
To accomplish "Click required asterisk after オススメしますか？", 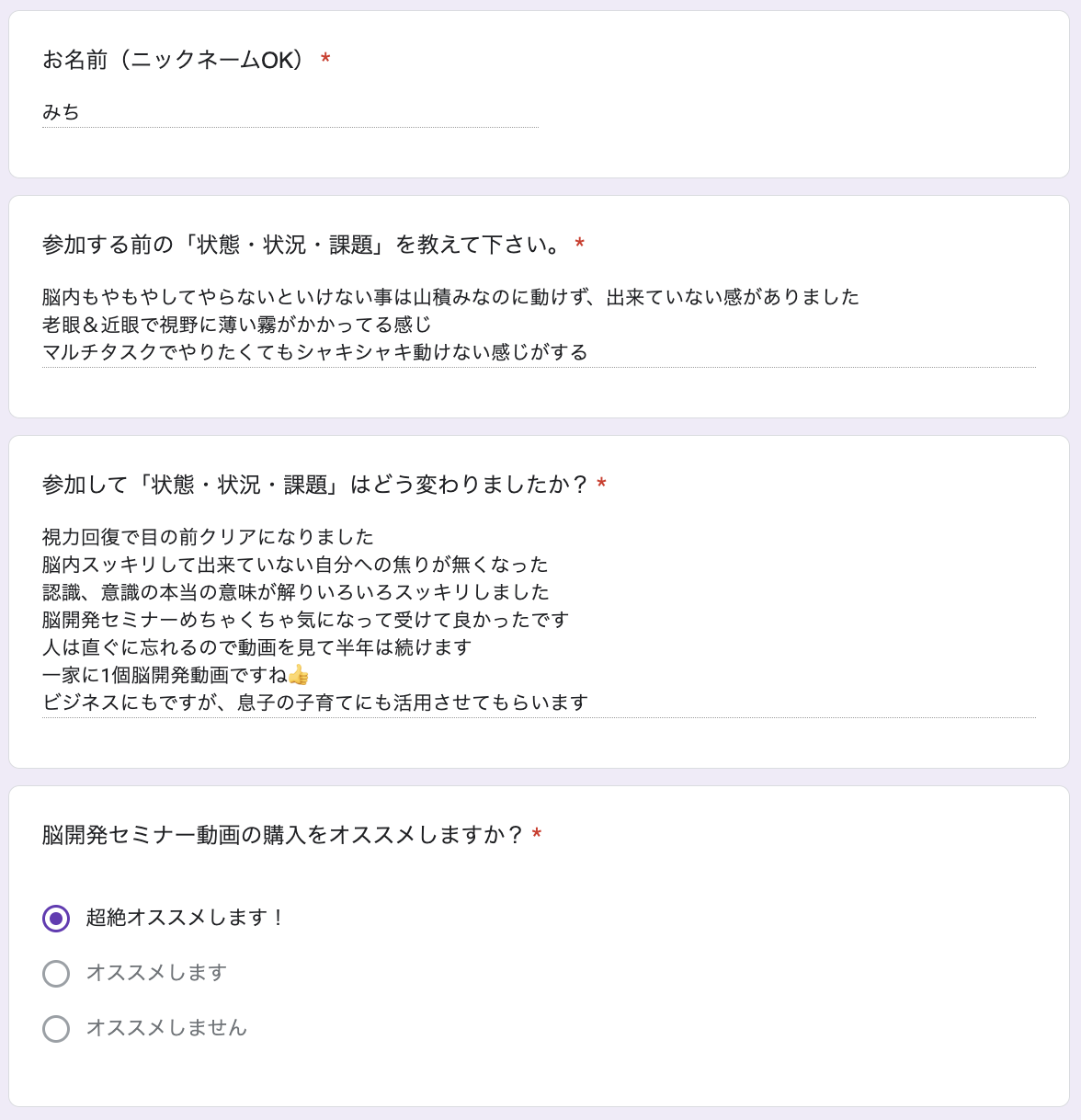I will pos(537,835).
